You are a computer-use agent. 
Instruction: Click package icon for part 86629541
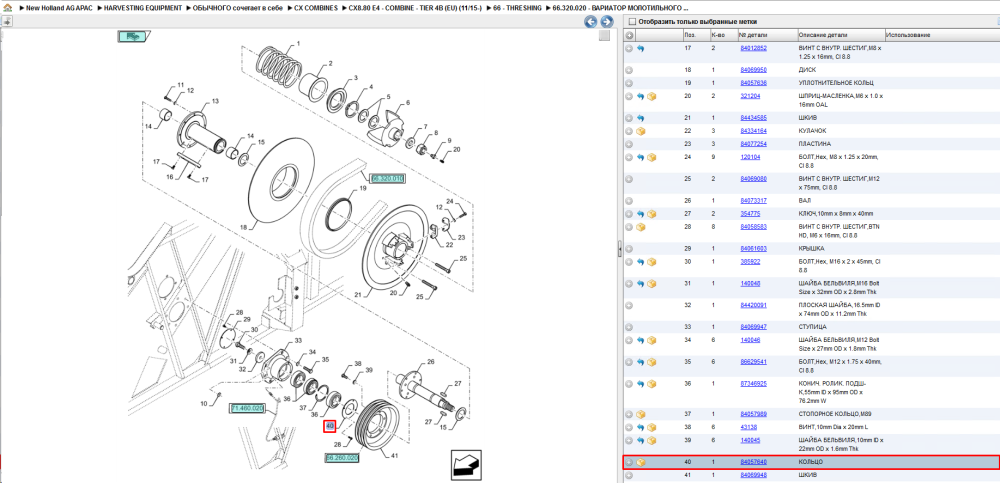click(x=652, y=362)
